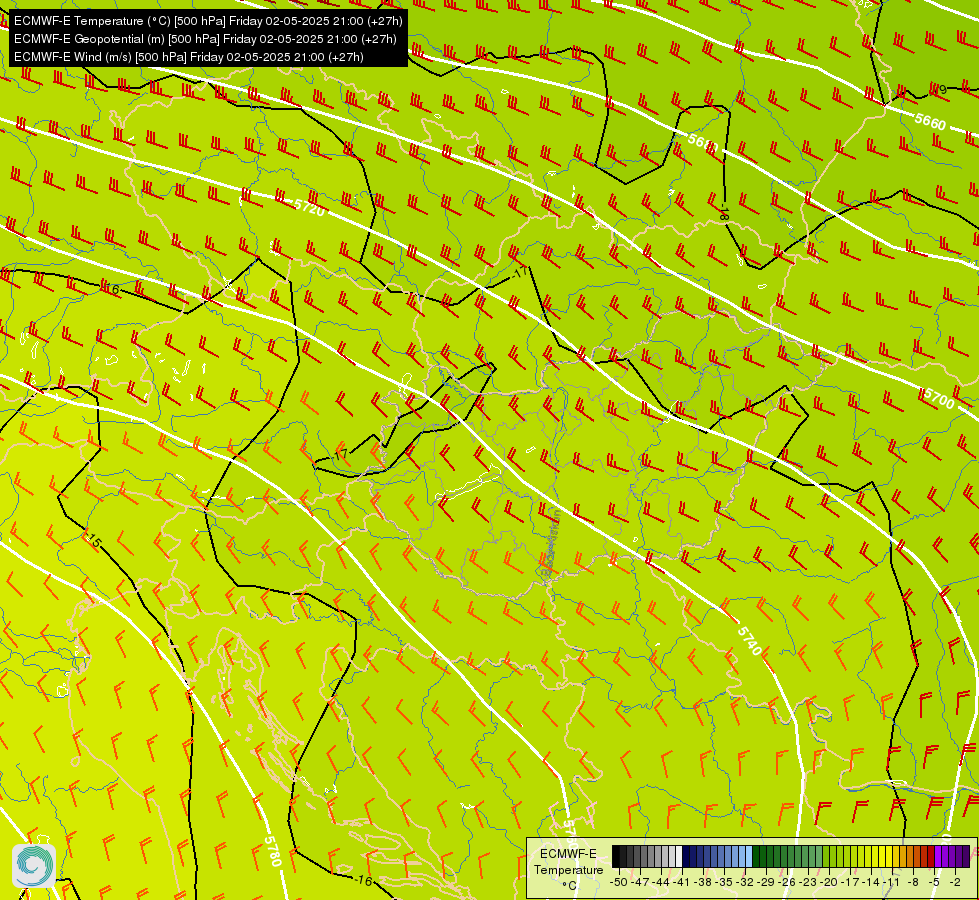Image resolution: width=979 pixels, height=900 pixels.
Task: Click the -38 tick label in legend
Action: tap(702, 882)
